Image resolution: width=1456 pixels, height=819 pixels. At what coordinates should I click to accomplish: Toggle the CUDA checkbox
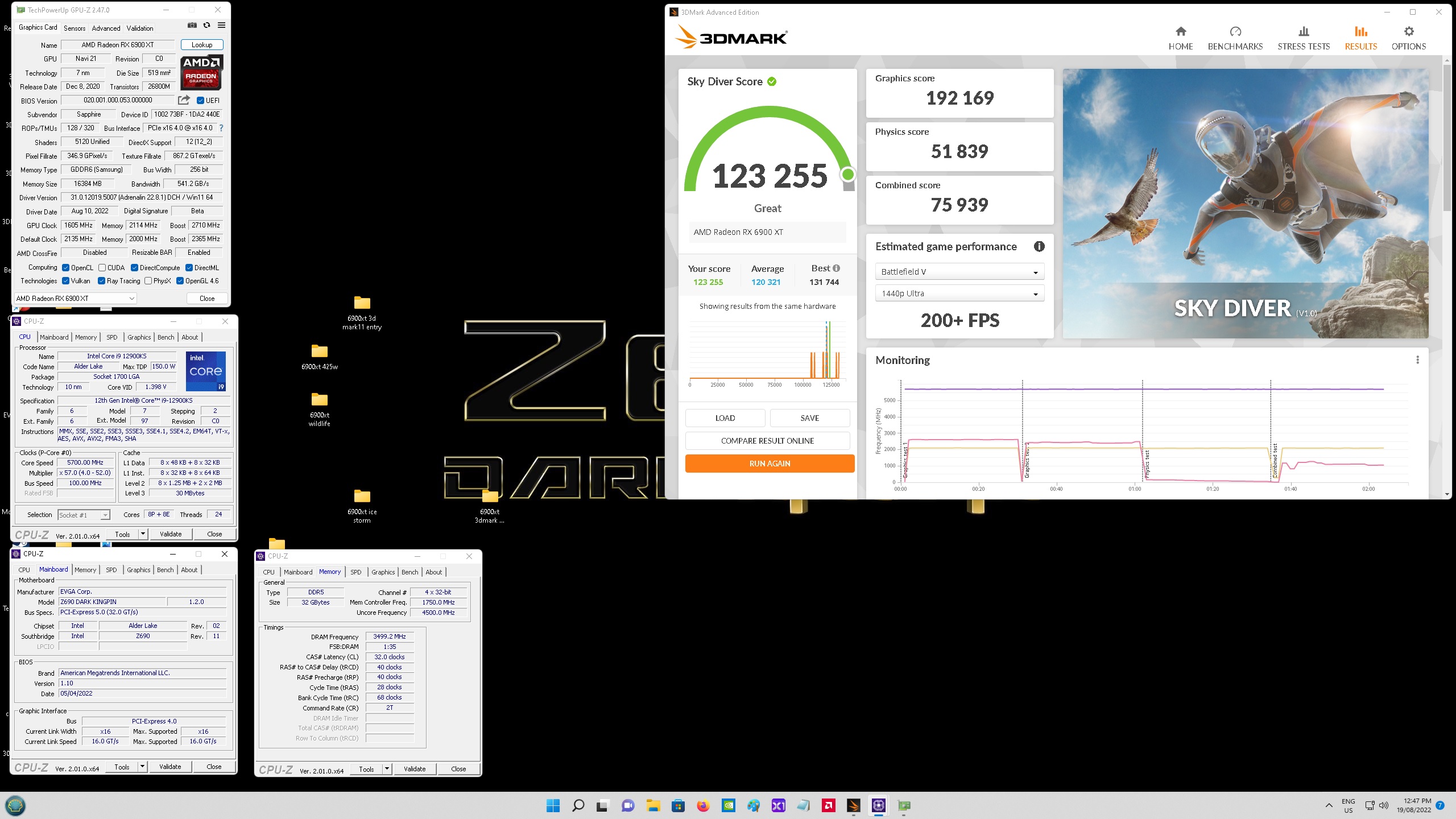(102, 268)
